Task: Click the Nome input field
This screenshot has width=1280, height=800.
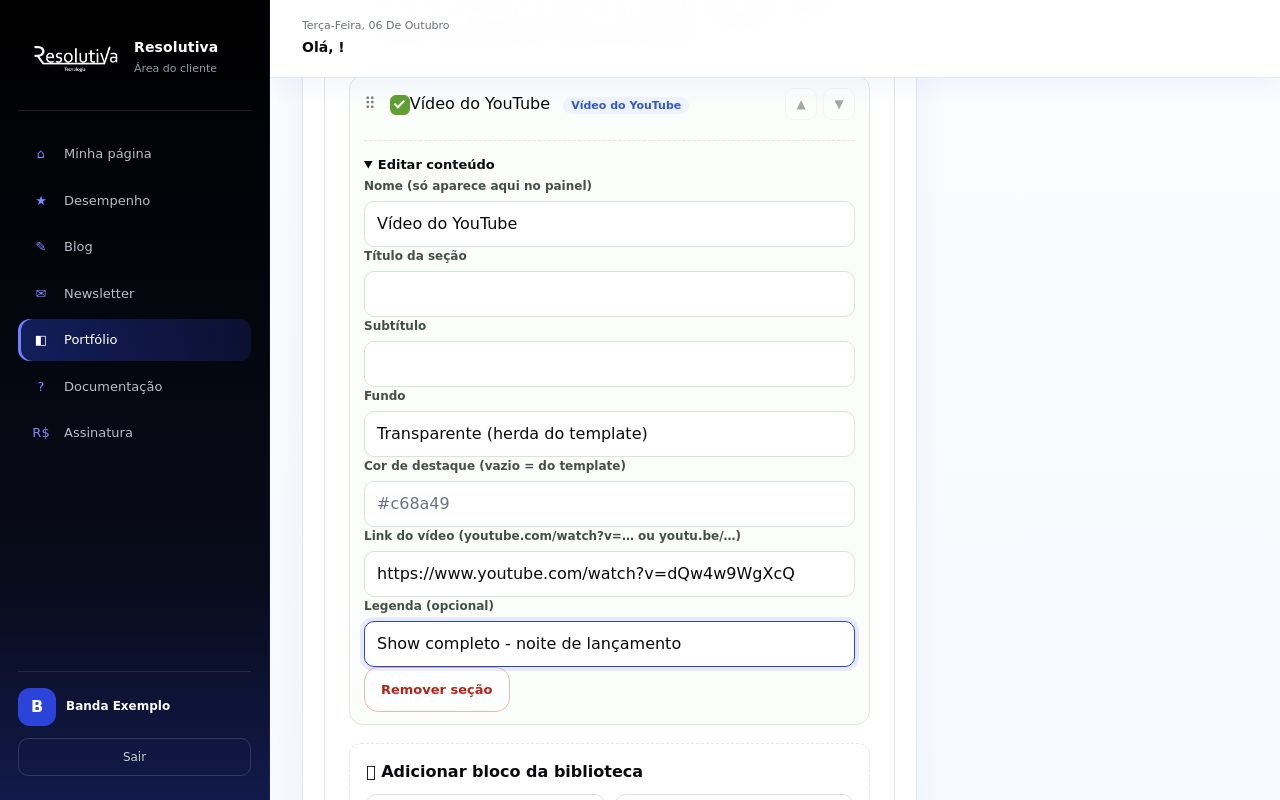Action: pos(609,224)
